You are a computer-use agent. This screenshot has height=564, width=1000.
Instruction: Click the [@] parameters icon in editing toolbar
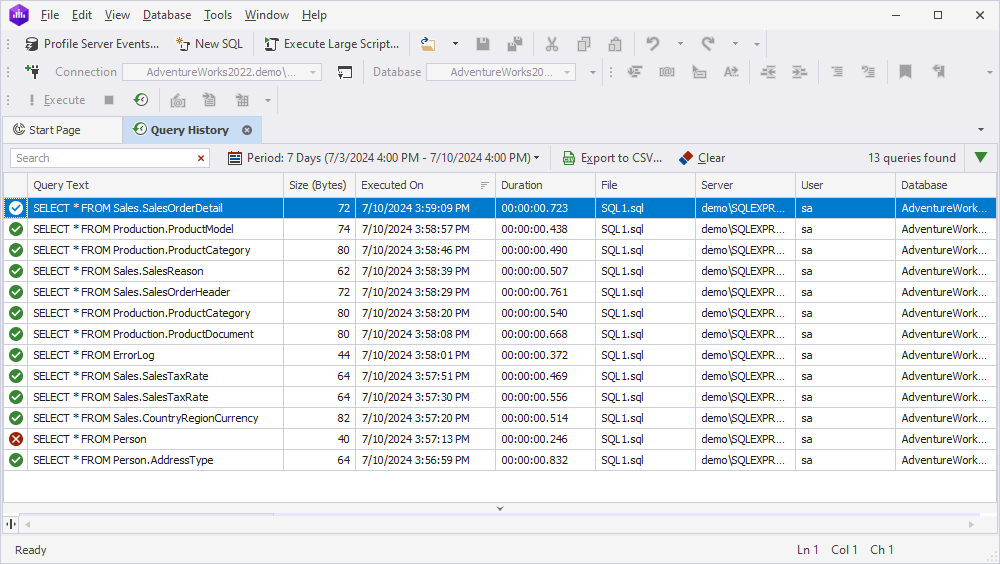pyautogui.click(x=666, y=71)
